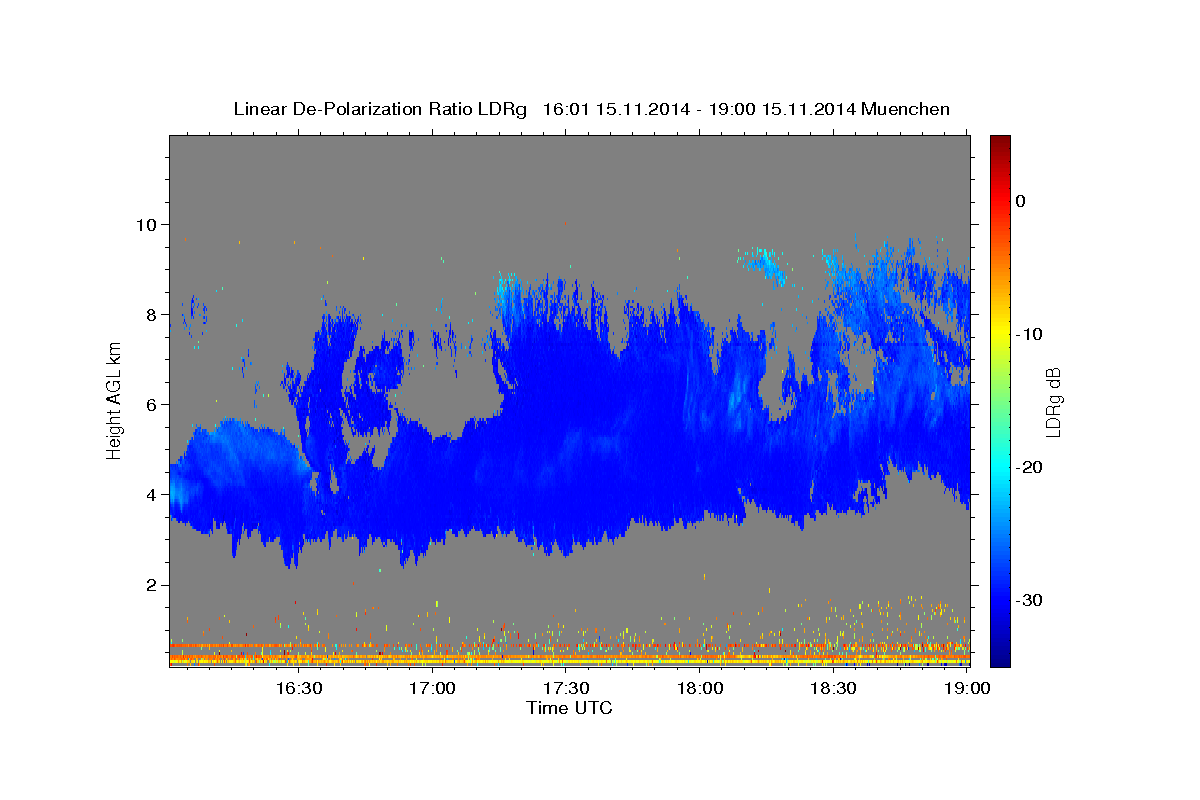The height and width of the screenshot is (800, 1200).
Task: Click the height tick label '10'
Action: pos(149,224)
